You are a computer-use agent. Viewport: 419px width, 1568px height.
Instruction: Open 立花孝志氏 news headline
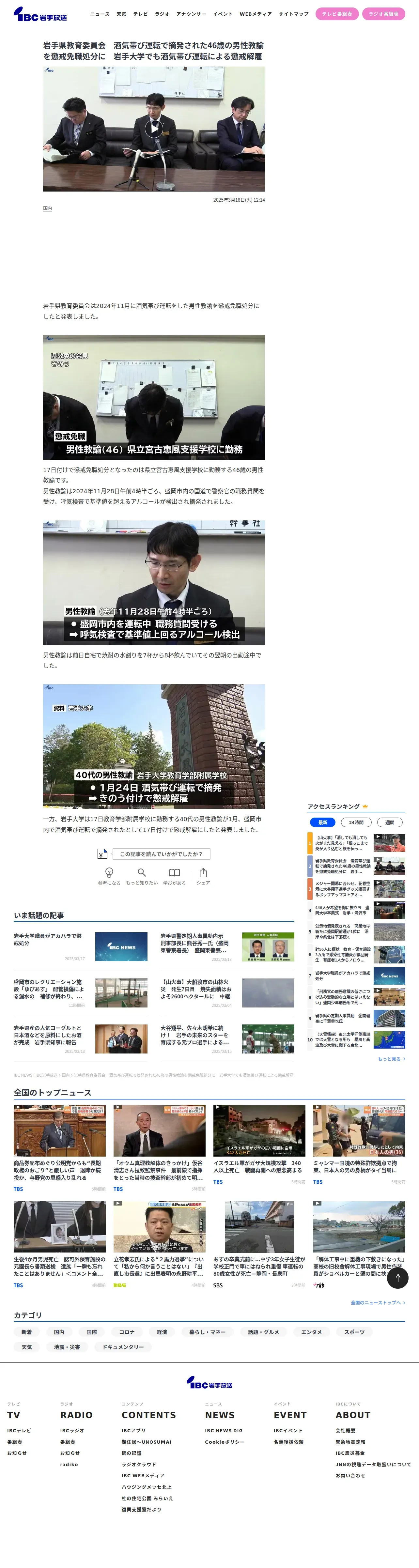pos(158,1266)
